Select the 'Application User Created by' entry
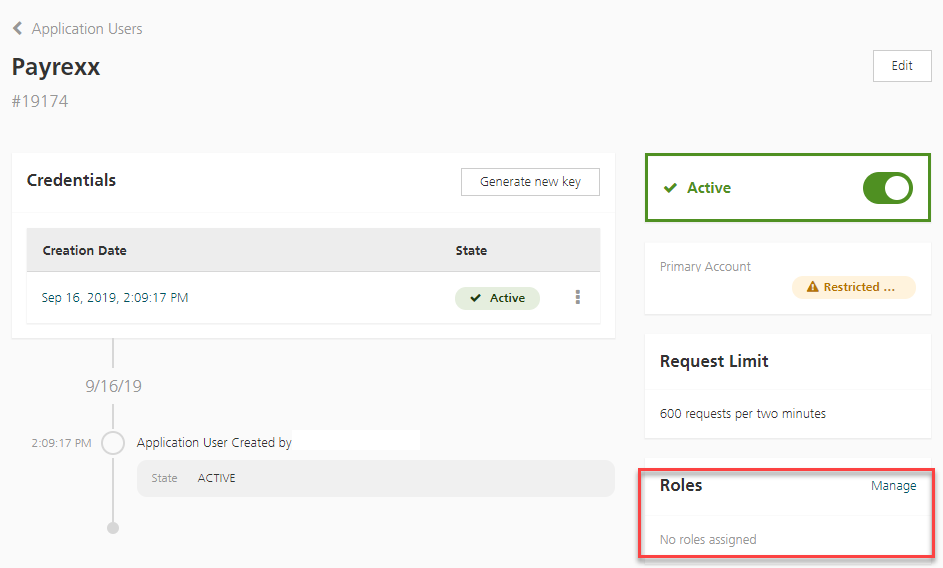Image resolution: width=943 pixels, height=568 pixels. pos(214,443)
